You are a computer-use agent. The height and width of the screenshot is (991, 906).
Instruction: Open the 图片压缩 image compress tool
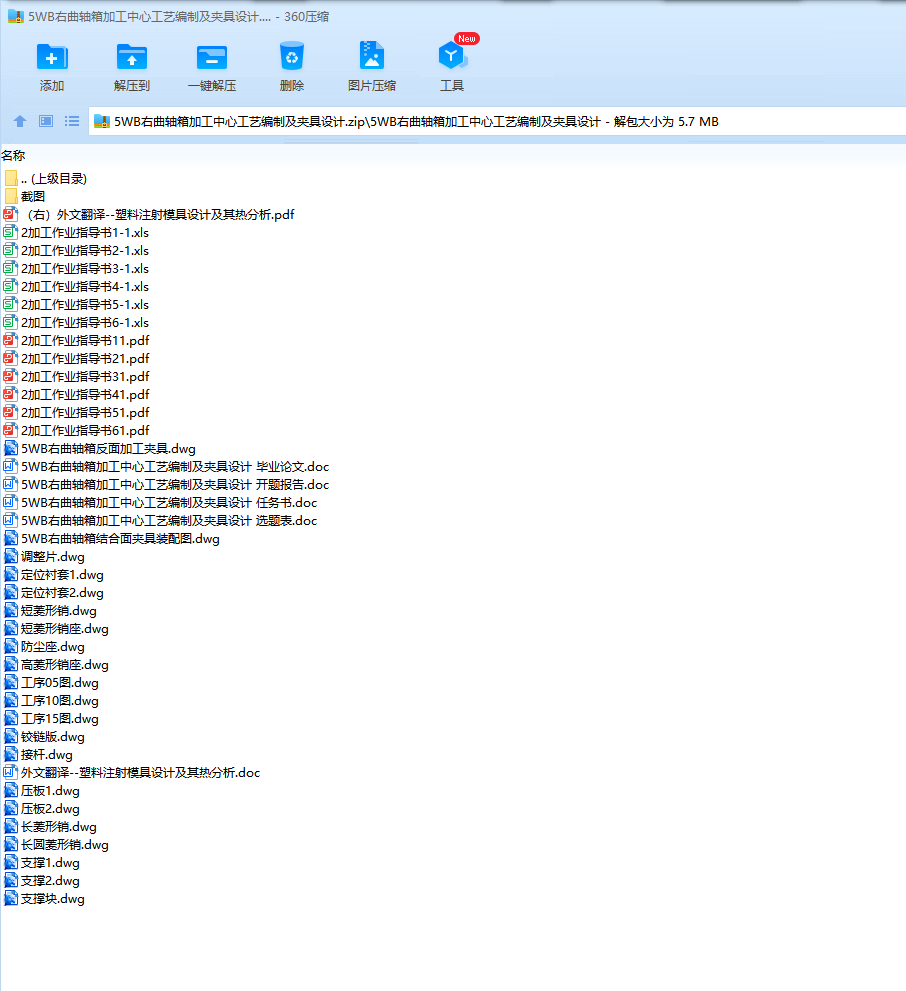[x=371, y=56]
